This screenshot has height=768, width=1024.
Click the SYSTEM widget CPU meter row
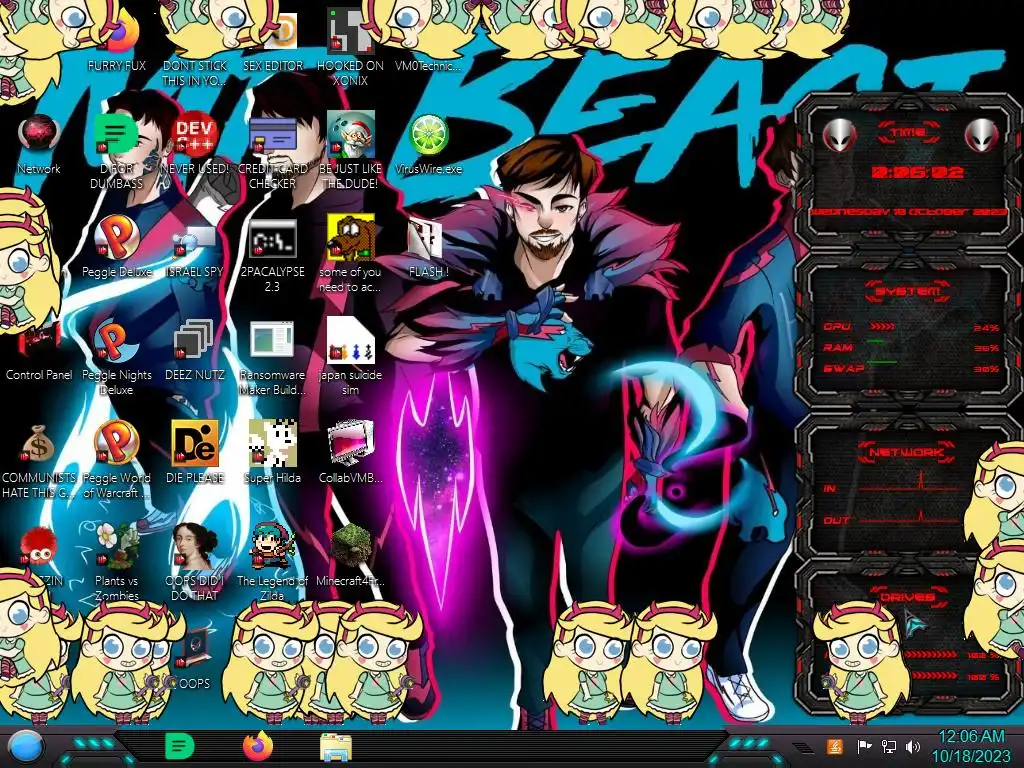point(910,327)
